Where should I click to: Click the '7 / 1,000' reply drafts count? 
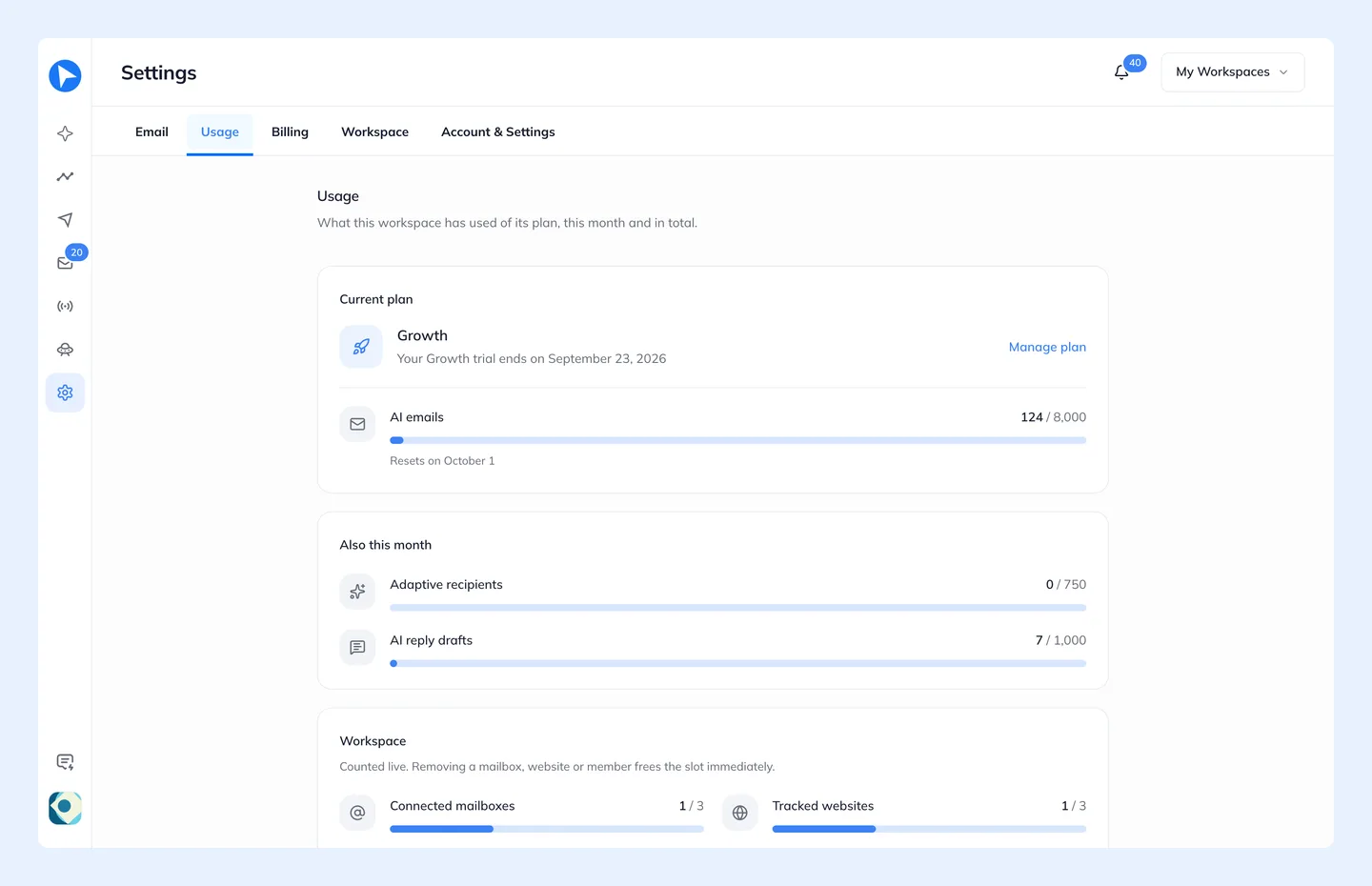[x=1060, y=640]
